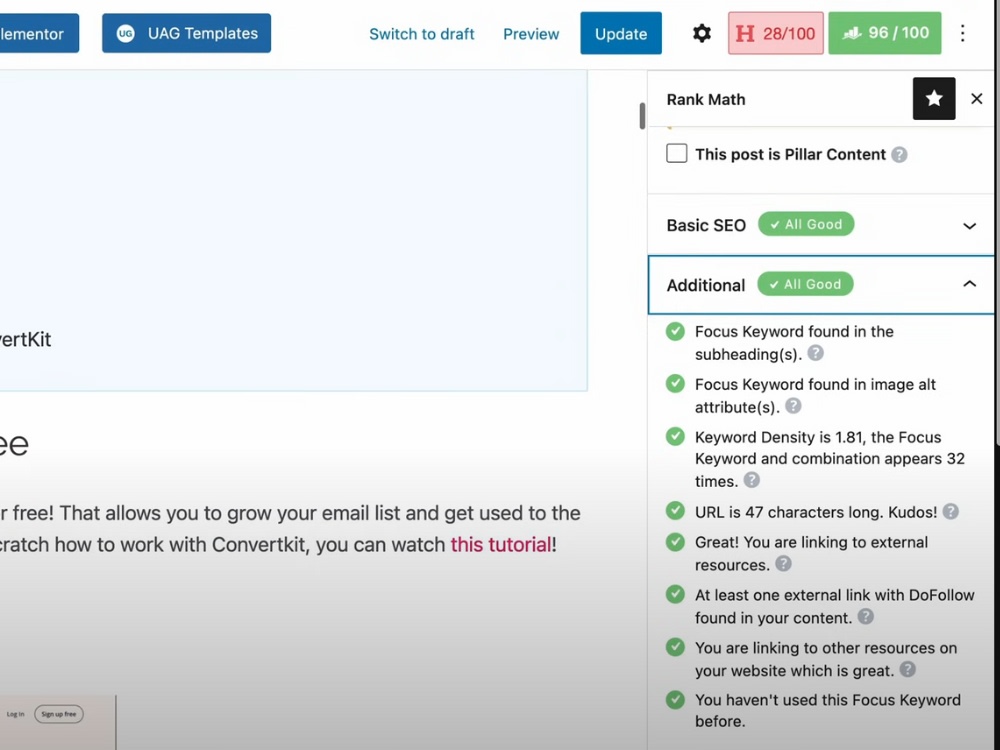
Task: Click the Rank Math star icon
Action: (934, 98)
